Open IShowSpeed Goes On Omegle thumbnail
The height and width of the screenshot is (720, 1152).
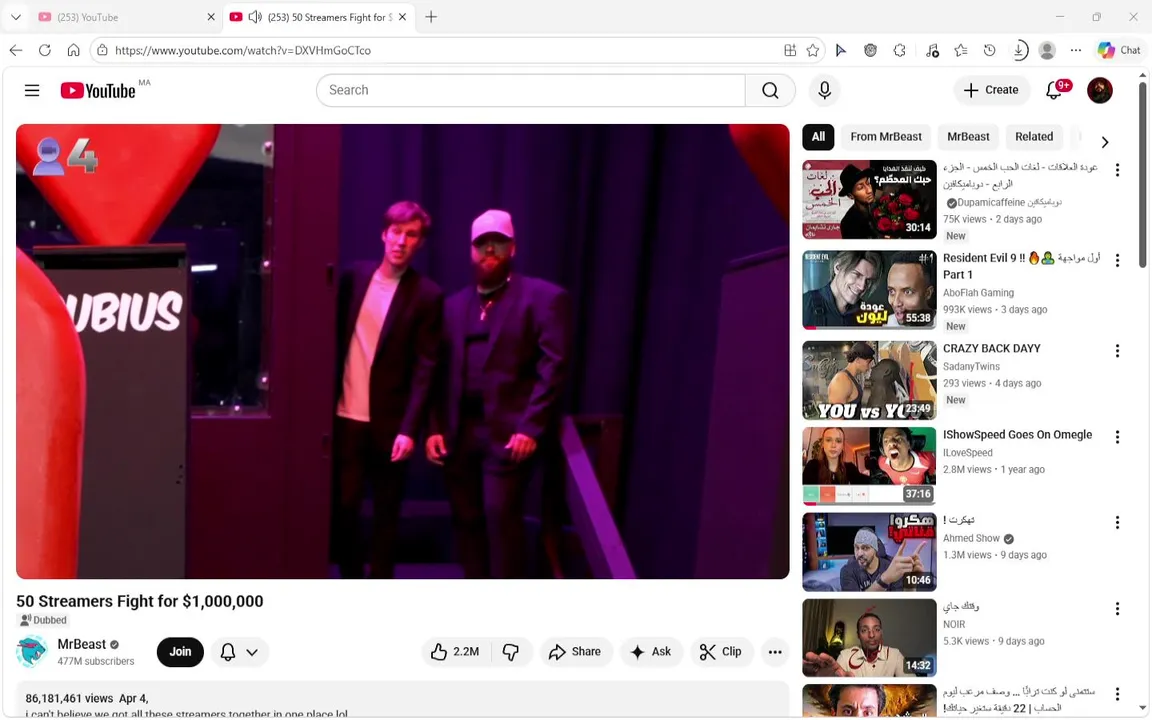(x=869, y=467)
